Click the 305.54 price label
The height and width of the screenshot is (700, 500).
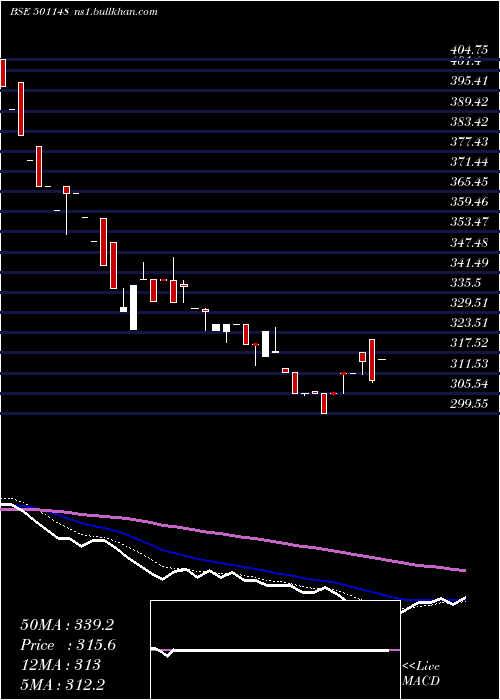(x=469, y=384)
